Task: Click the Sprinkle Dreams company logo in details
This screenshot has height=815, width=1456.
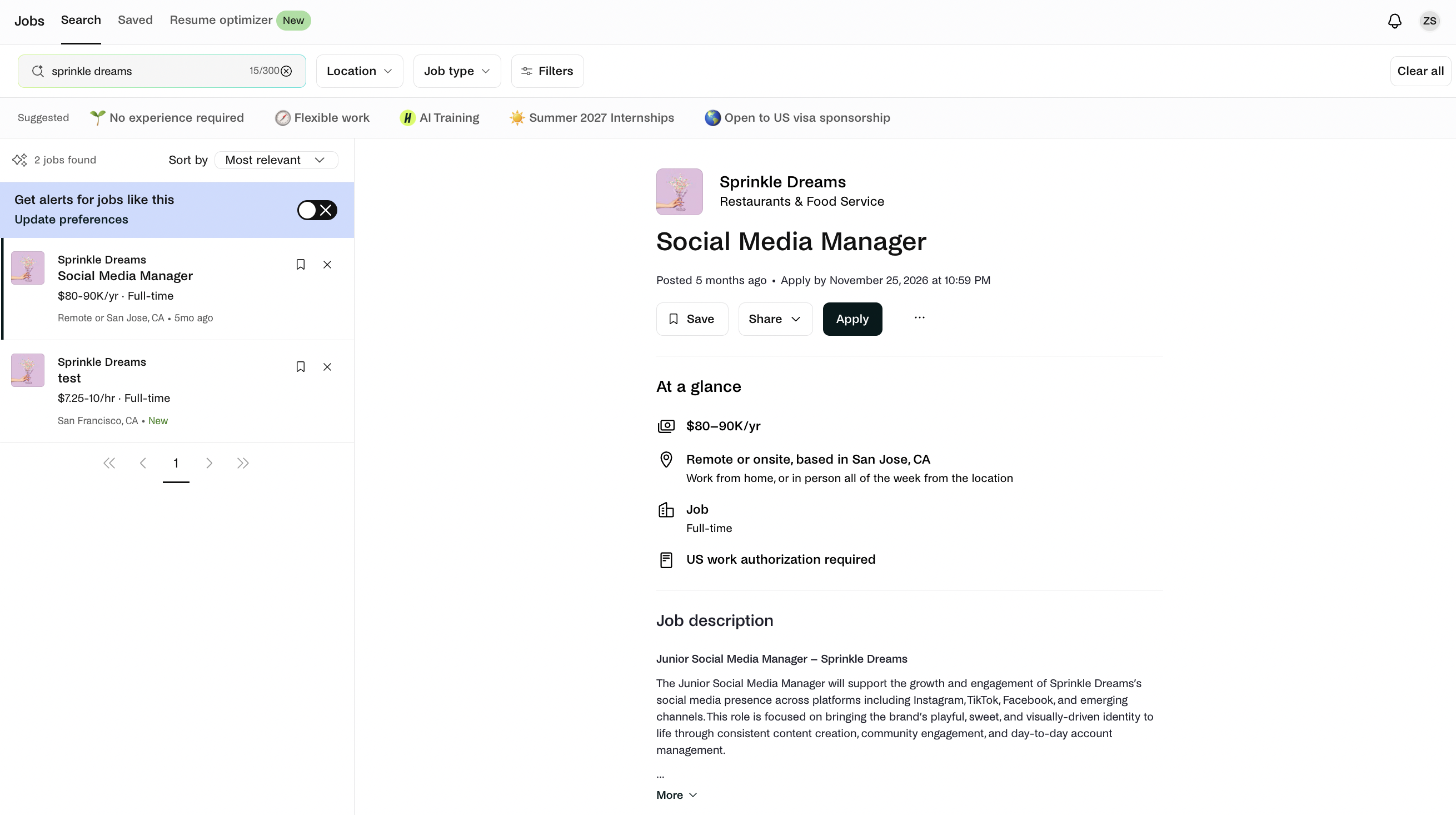Action: 680,192
